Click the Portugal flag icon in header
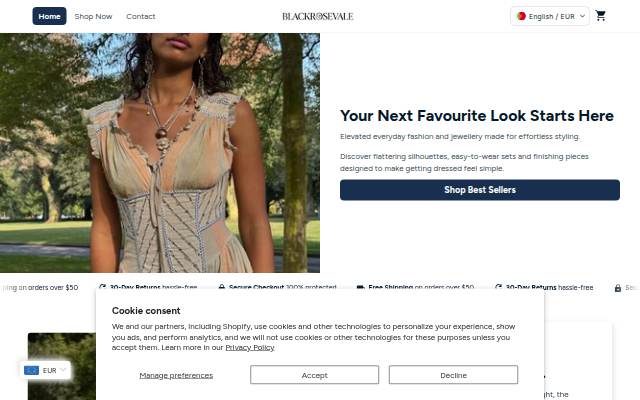Viewport: 640px width, 400px height. (521, 16)
